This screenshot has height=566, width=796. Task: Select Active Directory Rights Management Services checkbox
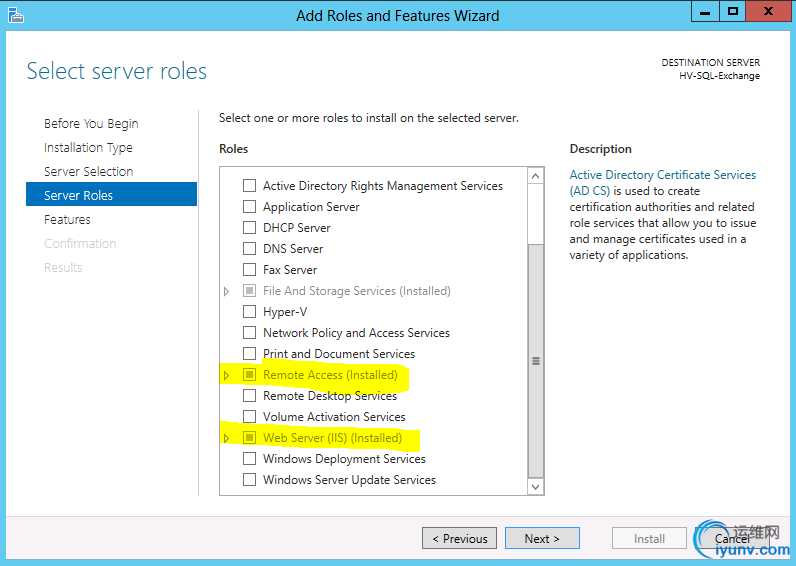[250, 186]
